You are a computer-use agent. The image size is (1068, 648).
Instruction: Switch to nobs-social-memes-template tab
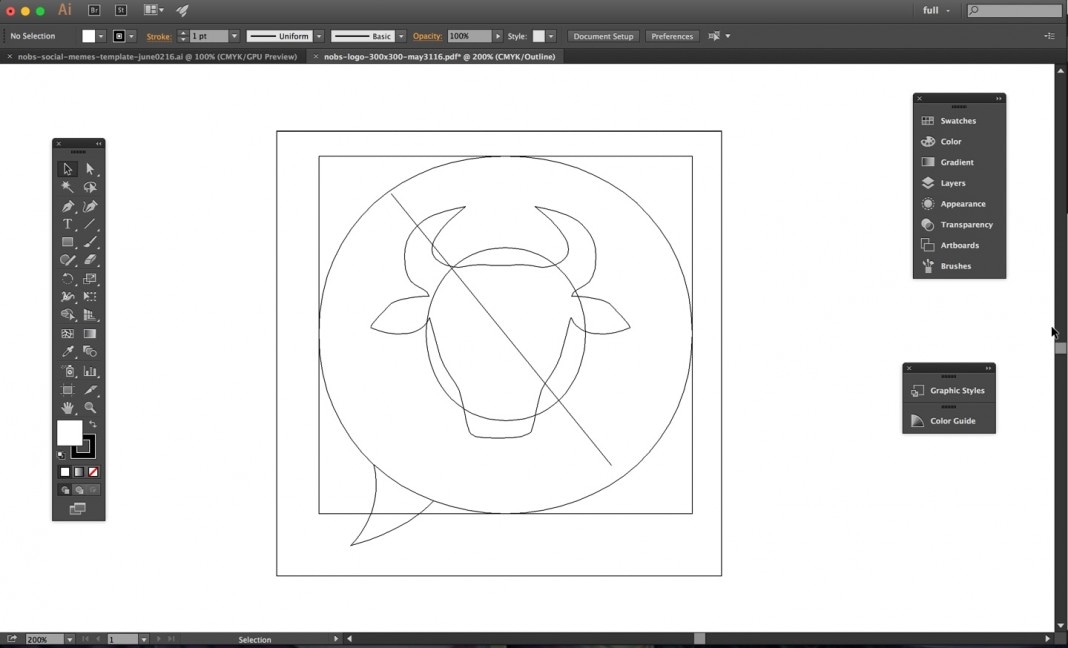point(157,57)
